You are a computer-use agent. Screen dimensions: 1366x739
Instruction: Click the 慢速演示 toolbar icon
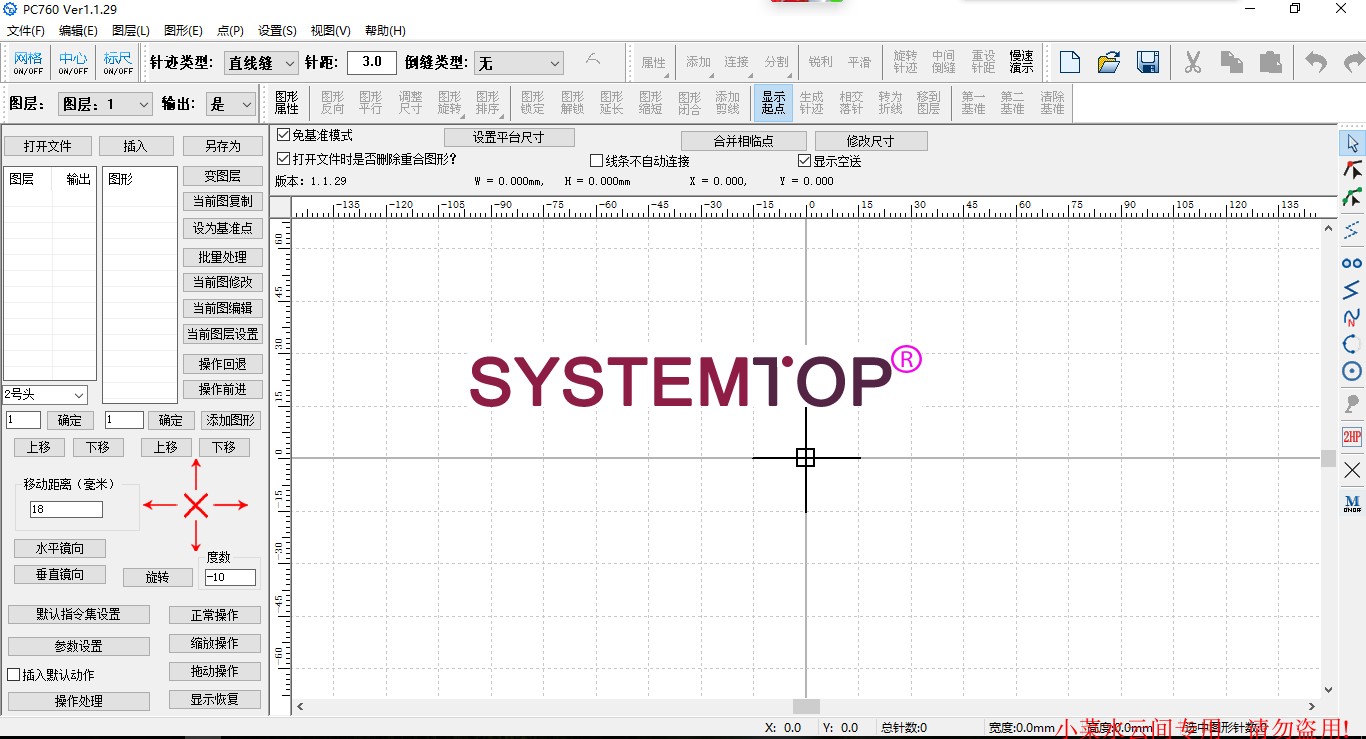pos(1021,62)
